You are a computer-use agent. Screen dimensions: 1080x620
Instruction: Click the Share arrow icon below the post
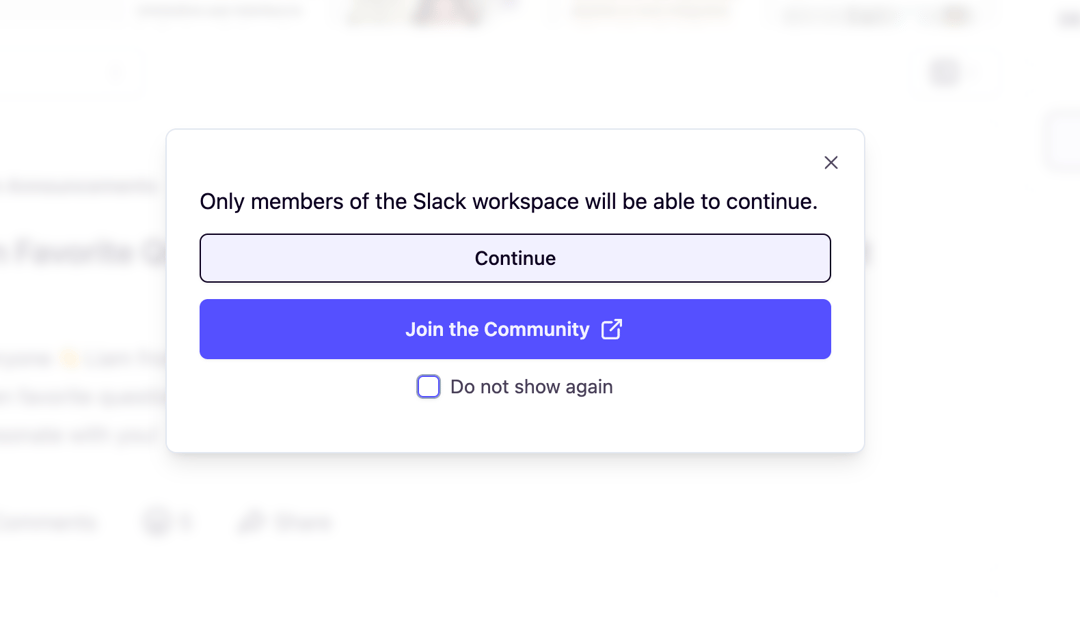click(x=249, y=521)
